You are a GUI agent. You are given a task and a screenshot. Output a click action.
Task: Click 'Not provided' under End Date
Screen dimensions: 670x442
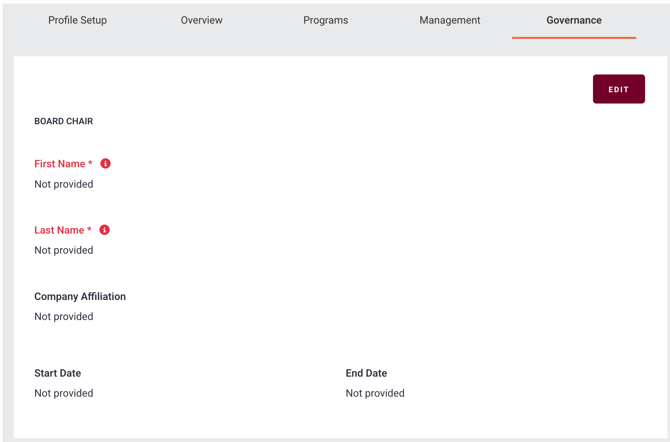[x=375, y=393]
